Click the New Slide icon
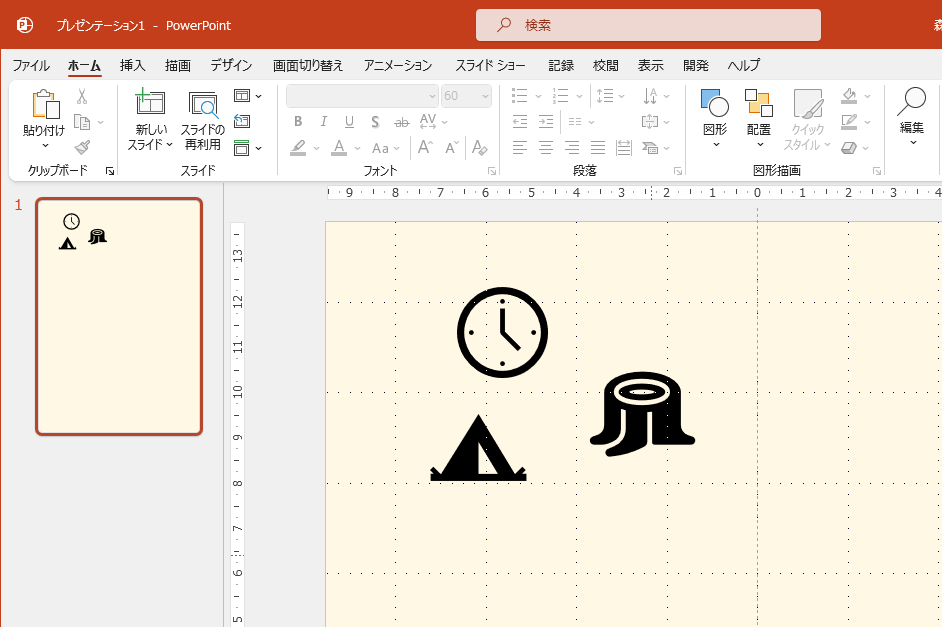The height and width of the screenshot is (627, 942). 150,102
